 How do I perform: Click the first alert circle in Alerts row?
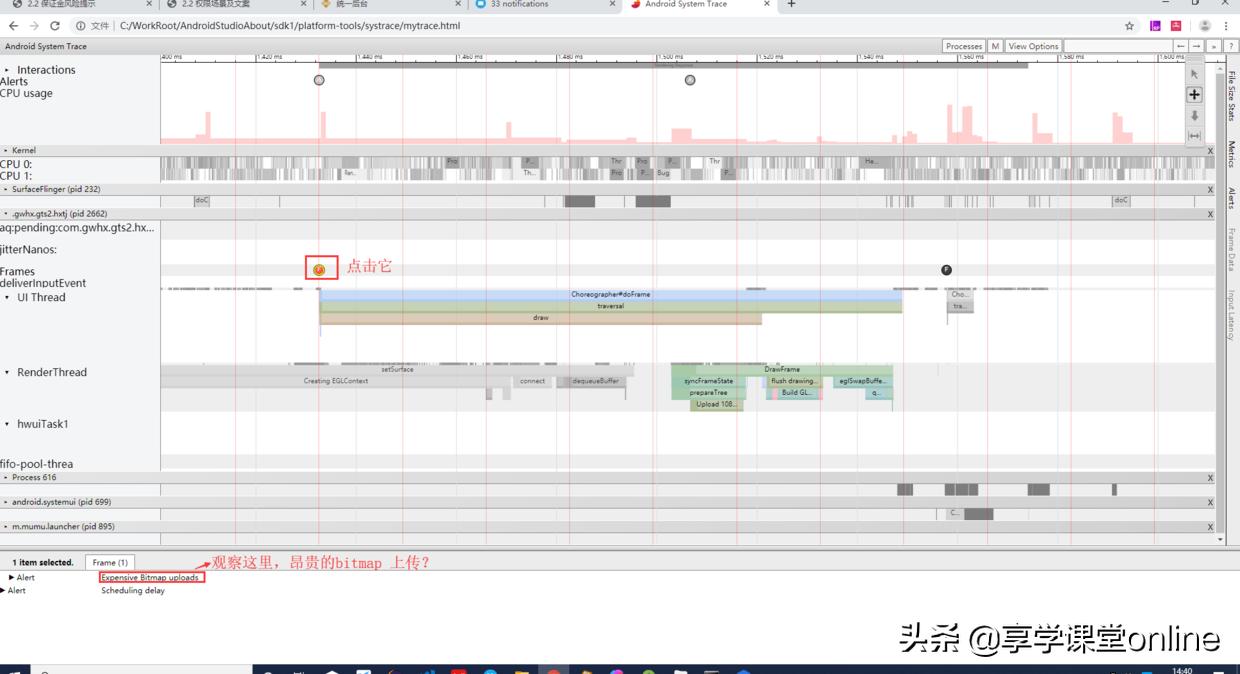coord(319,80)
